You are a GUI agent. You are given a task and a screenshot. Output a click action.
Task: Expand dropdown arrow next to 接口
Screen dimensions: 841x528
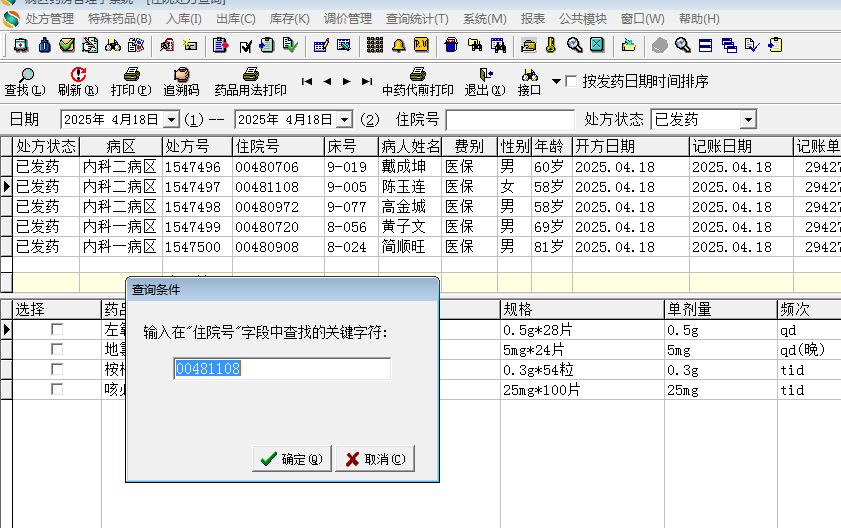click(556, 82)
